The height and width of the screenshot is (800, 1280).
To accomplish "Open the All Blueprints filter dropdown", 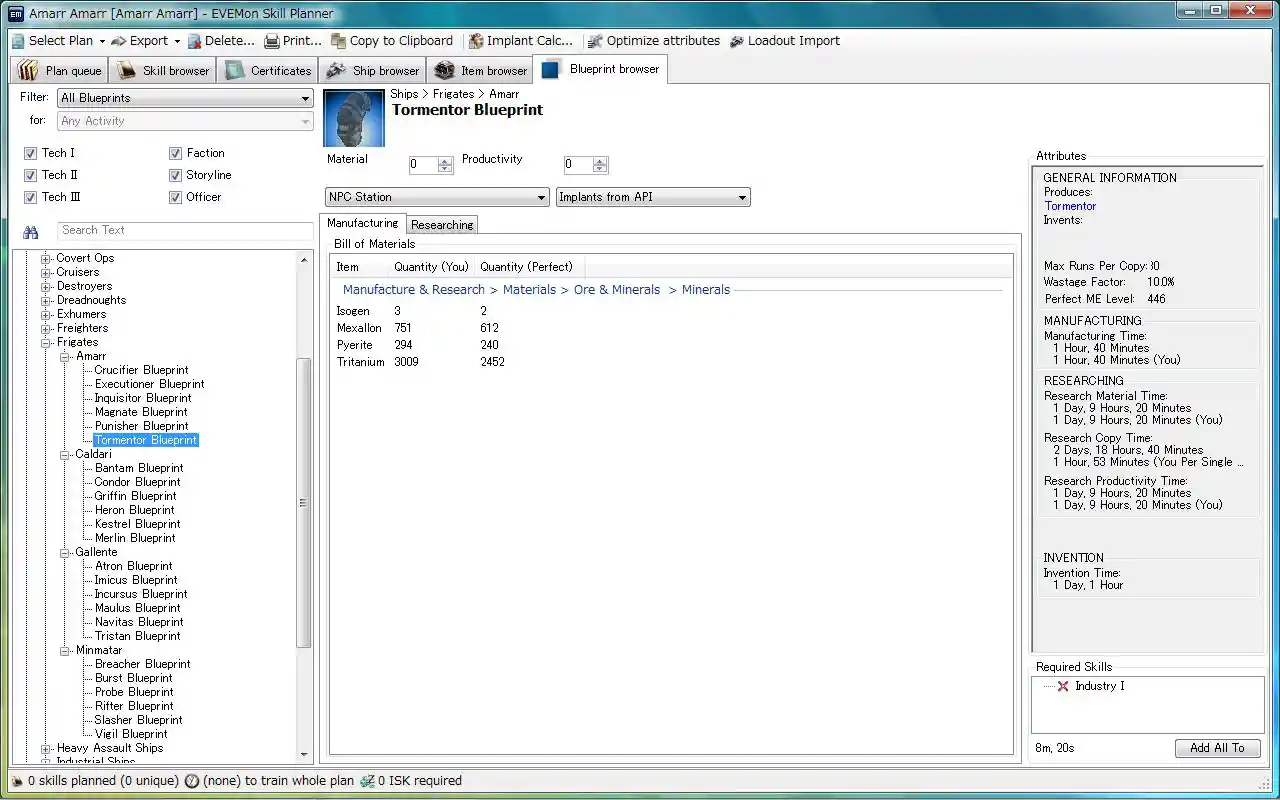I will point(185,98).
